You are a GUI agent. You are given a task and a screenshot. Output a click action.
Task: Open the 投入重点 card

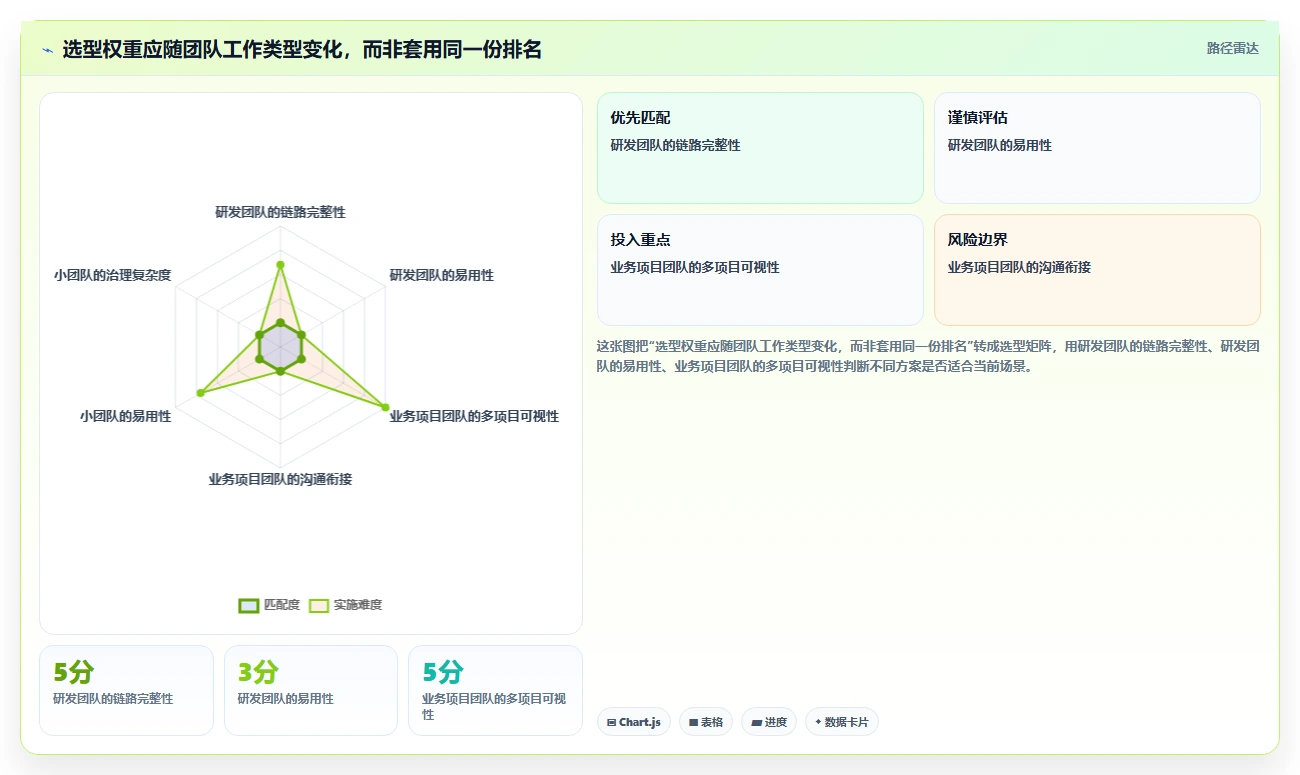[760, 270]
